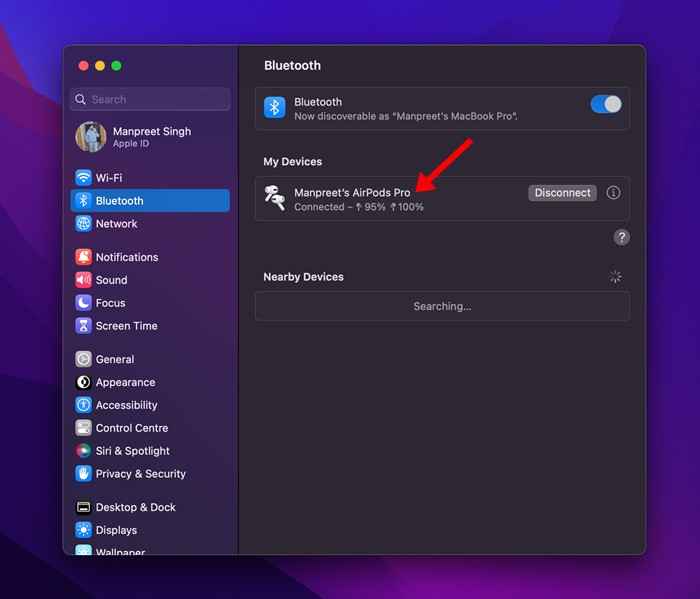Click the Wi-Fi icon in sidebar
Image resolution: width=700 pixels, height=599 pixels.
[x=83, y=178]
